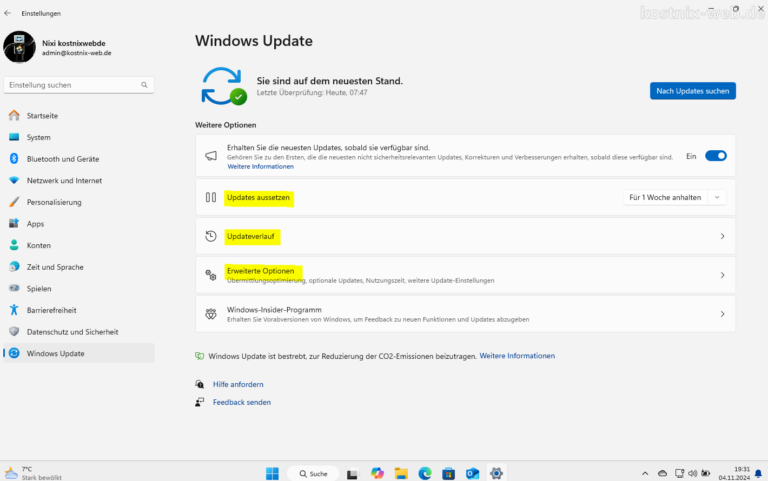Open the Bluetooth und Geräte icon
The height and width of the screenshot is (481, 768).
point(14,159)
